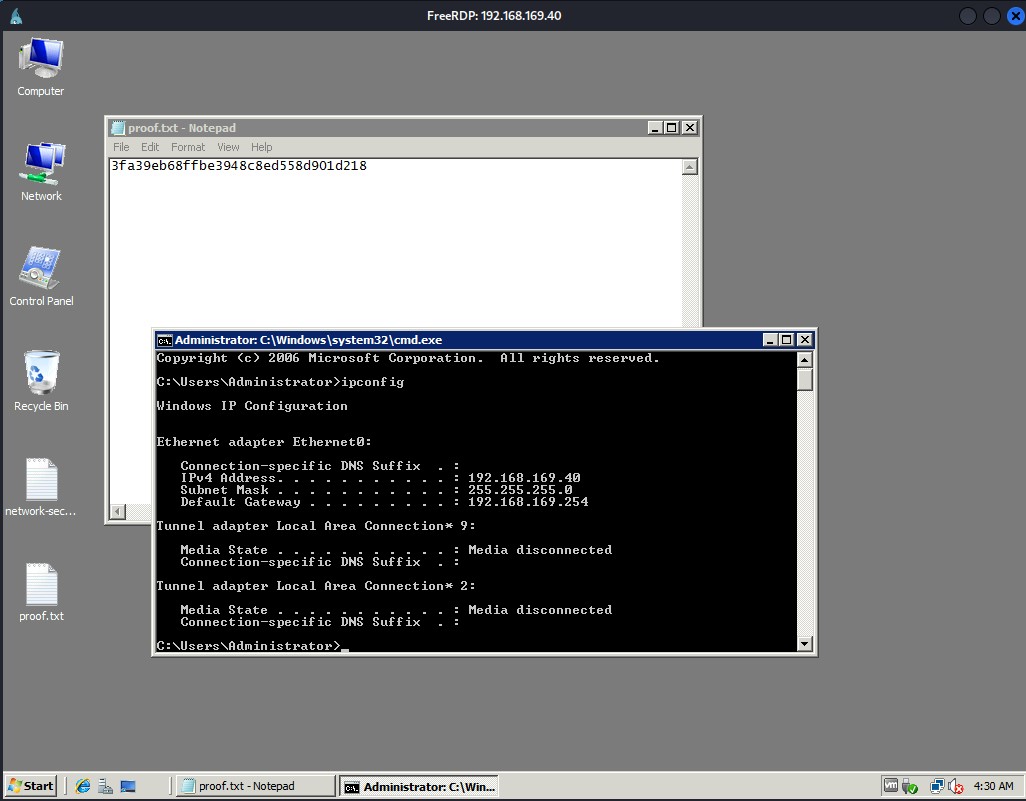This screenshot has height=801, width=1026.
Task: Select the Network desktop icon
Action: coord(41,170)
